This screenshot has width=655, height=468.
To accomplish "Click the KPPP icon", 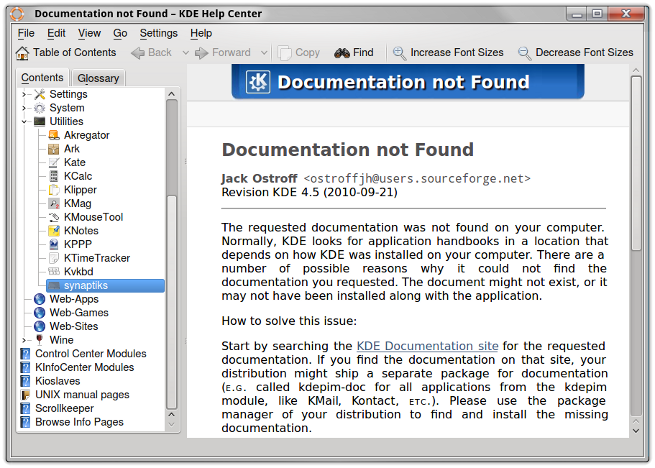I will click(x=54, y=244).
